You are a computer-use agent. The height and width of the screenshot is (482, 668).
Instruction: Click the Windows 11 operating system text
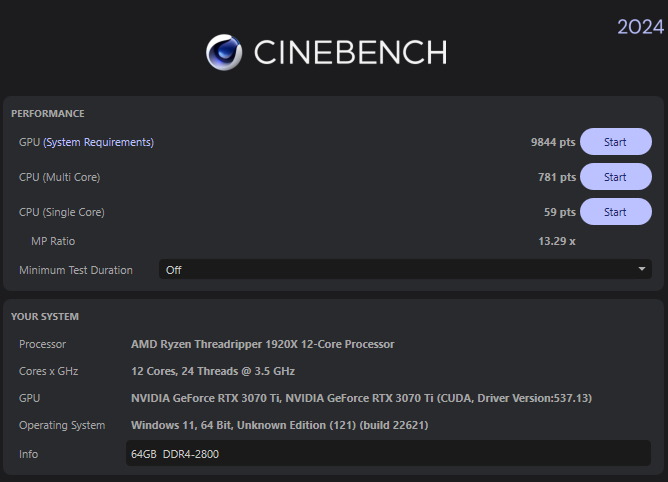(x=279, y=425)
